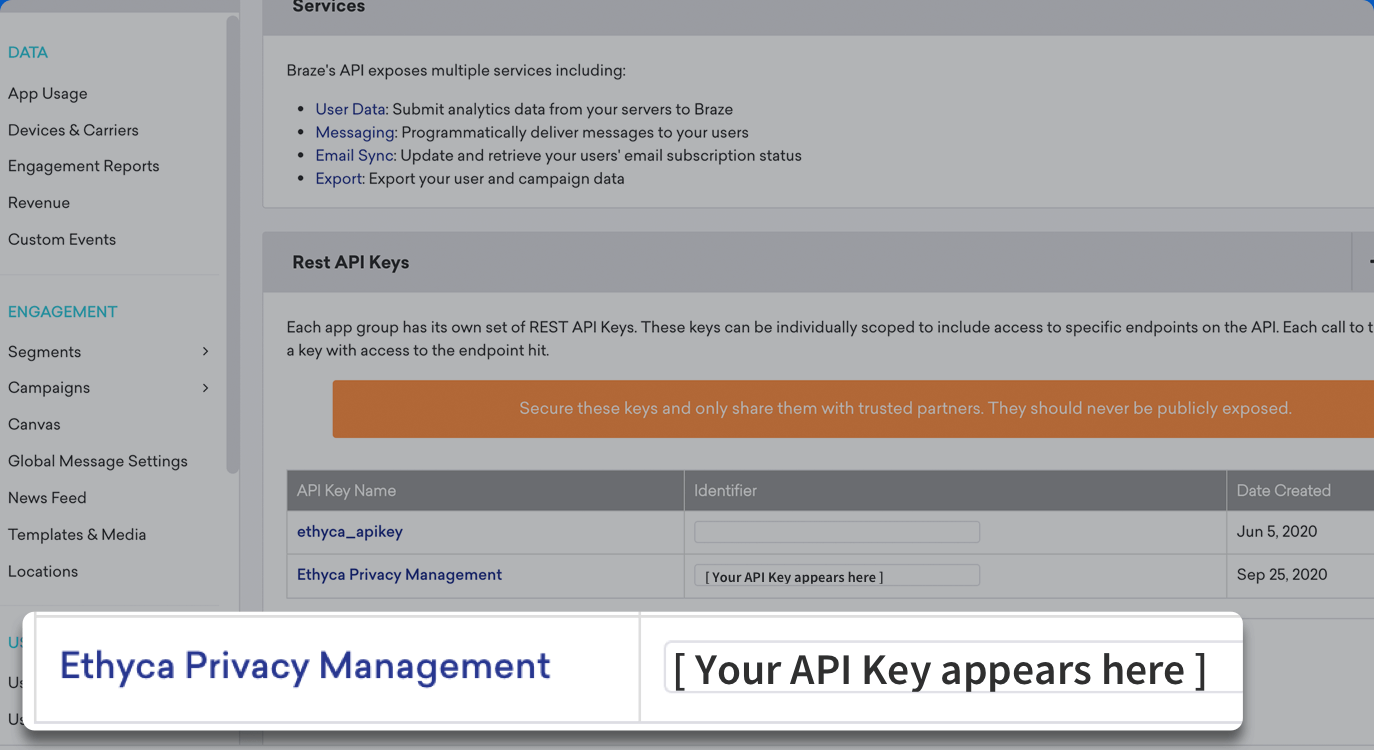Image resolution: width=1374 pixels, height=750 pixels.
Task: Follow the Email Sync link
Action: point(355,155)
